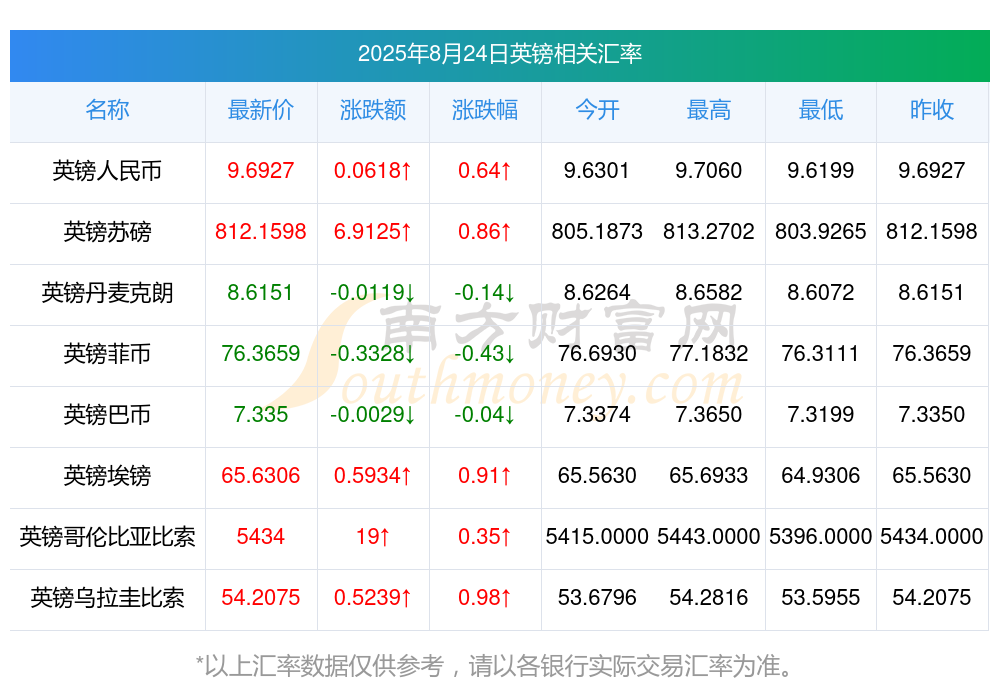Click the 5415.0000 opening price
Viewport: 1000px width, 698px height.
(597, 536)
